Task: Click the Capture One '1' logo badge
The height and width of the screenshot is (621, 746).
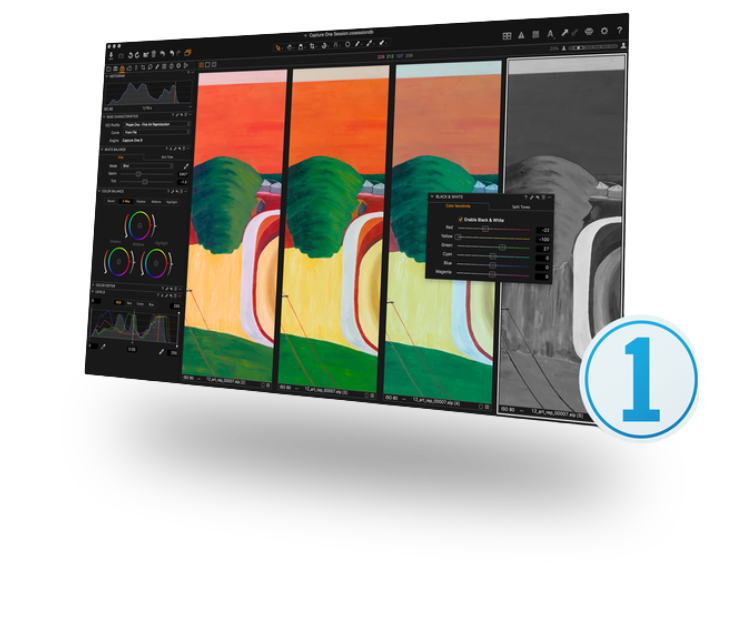Action: point(639,379)
